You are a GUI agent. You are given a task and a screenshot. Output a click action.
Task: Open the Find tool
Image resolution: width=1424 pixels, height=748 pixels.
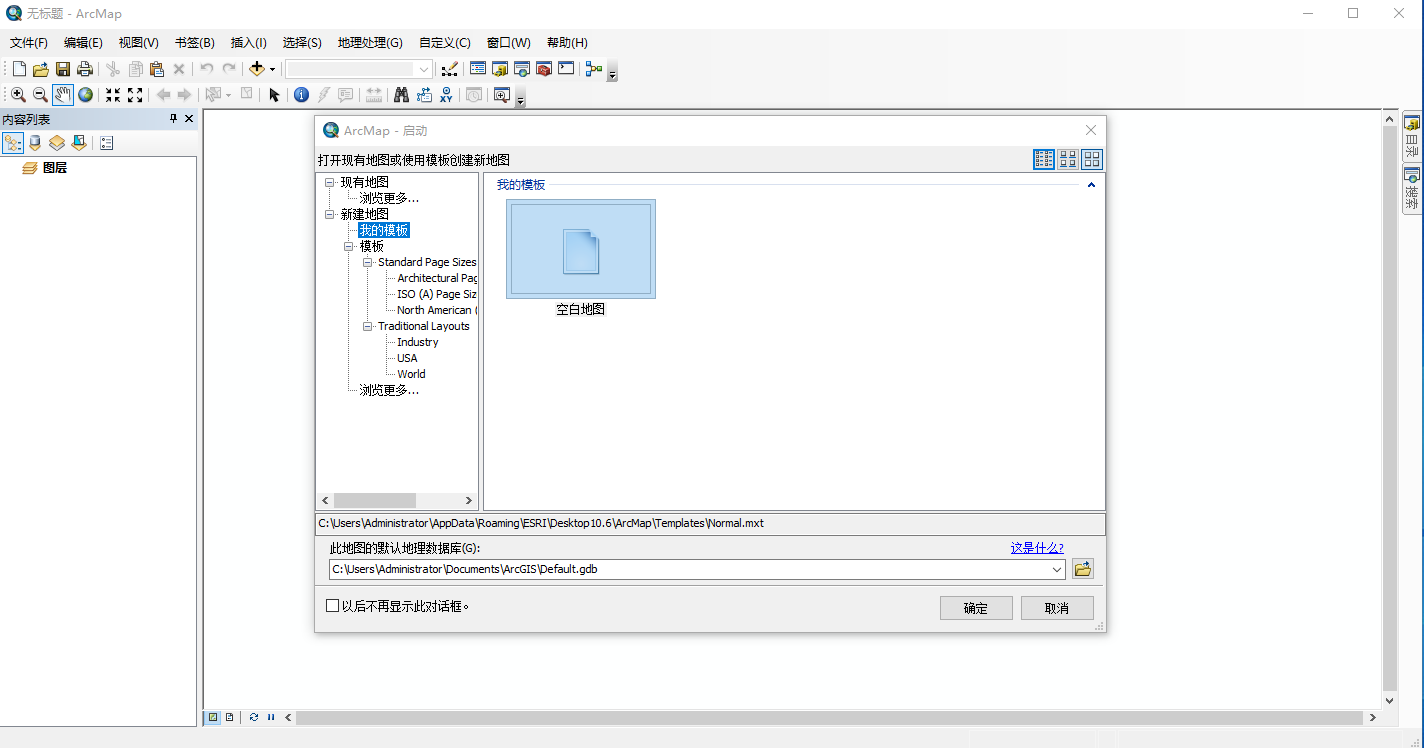[402, 94]
